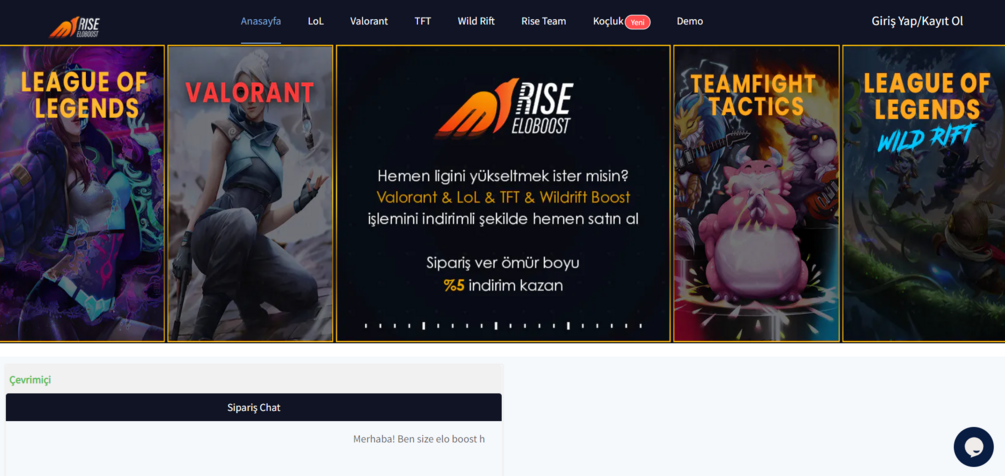Select TFT in the navigation bar

pos(422,21)
